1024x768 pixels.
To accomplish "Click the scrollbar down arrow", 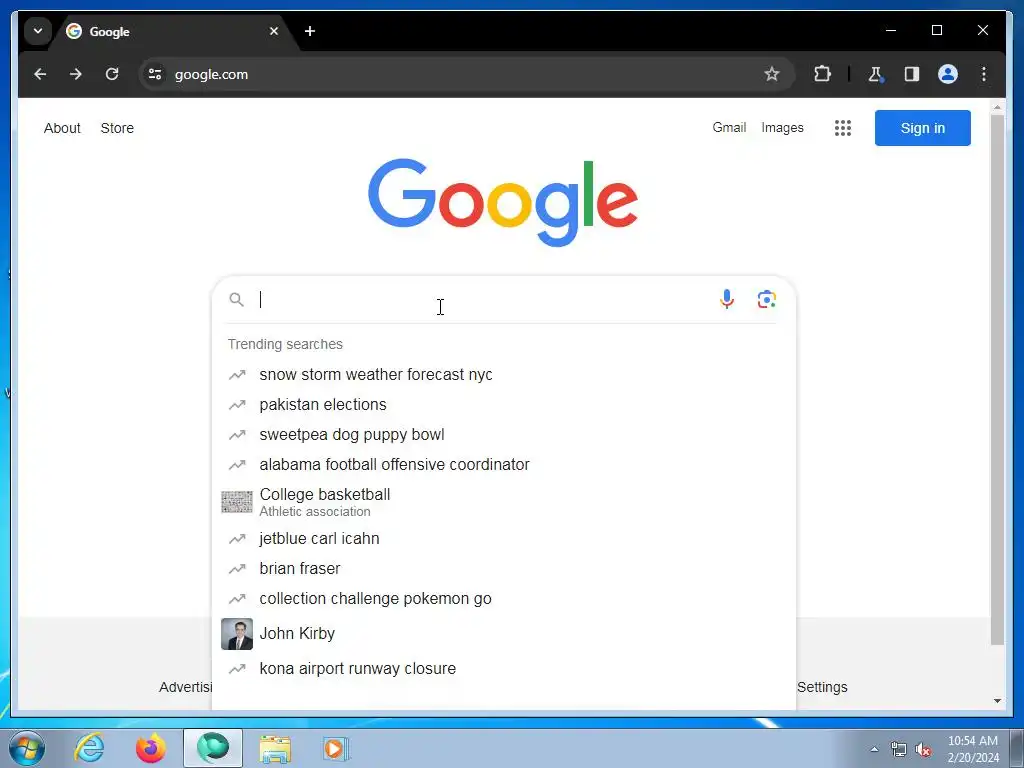I will click(997, 701).
